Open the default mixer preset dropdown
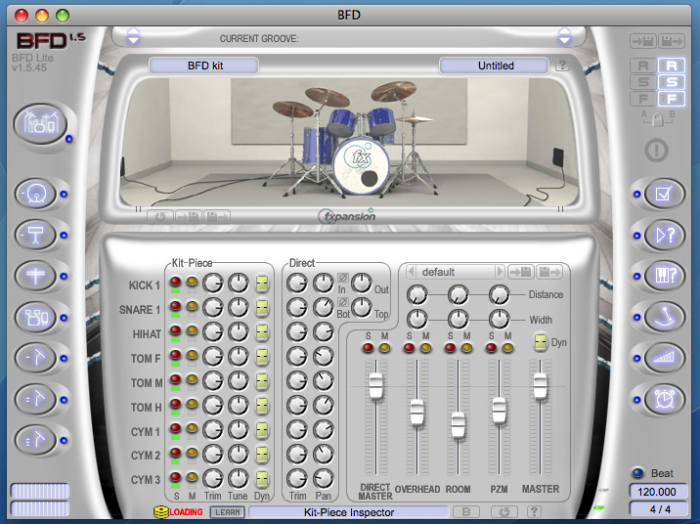Viewport: 700px width, 524px height. [455, 272]
